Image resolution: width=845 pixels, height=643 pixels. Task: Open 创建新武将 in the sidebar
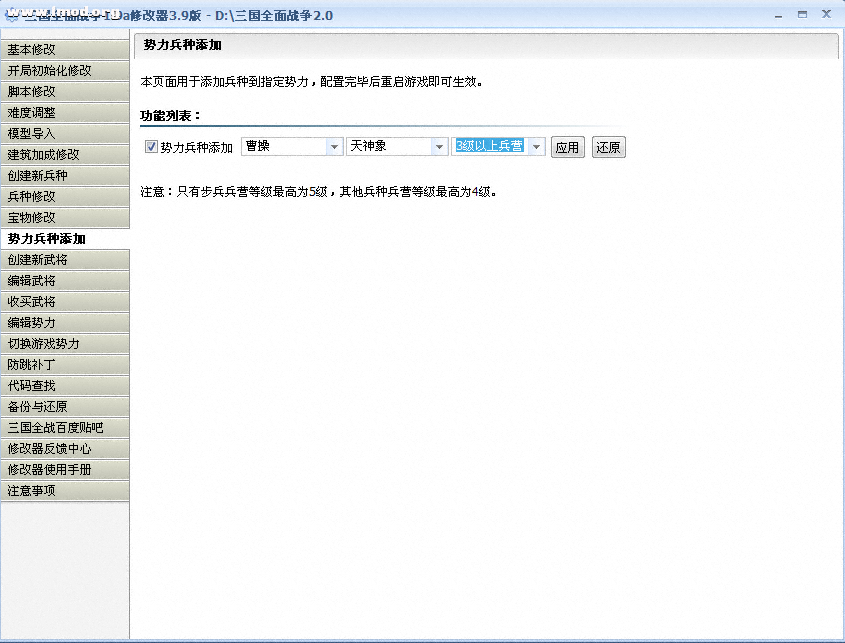point(65,260)
